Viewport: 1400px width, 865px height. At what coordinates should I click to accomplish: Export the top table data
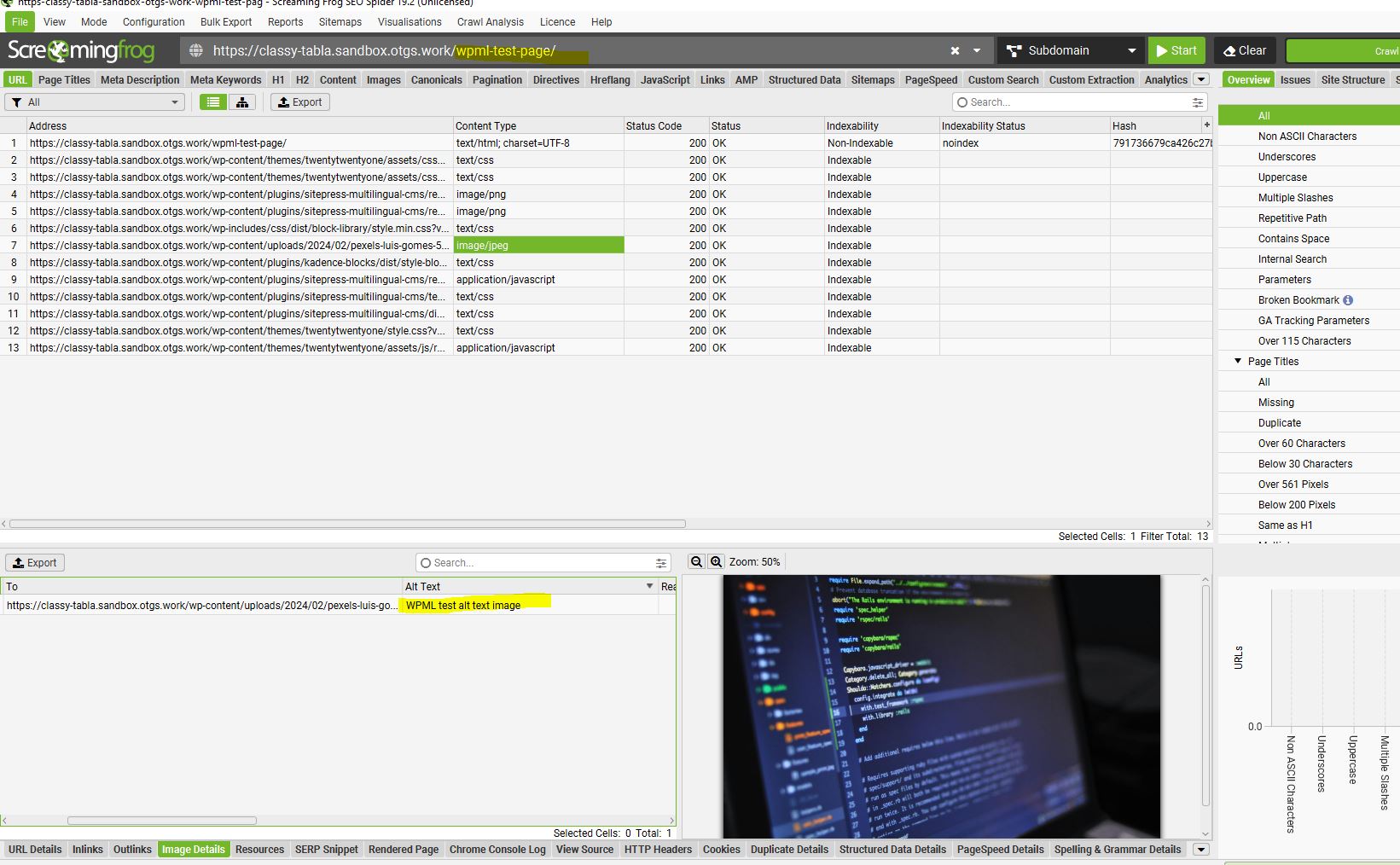click(x=300, y=102)
